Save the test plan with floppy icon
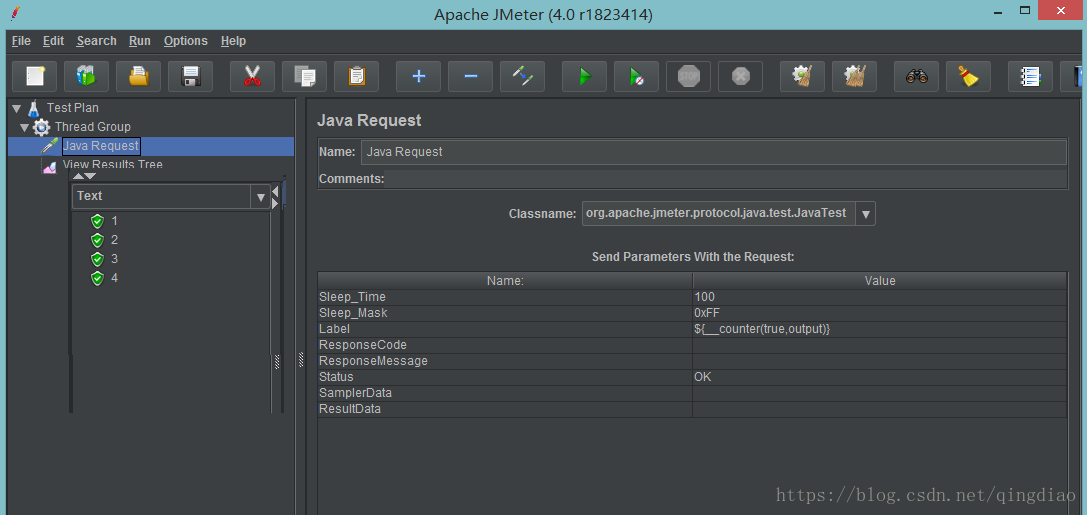This screenshot has width=1087, height=515. (191, 76)
